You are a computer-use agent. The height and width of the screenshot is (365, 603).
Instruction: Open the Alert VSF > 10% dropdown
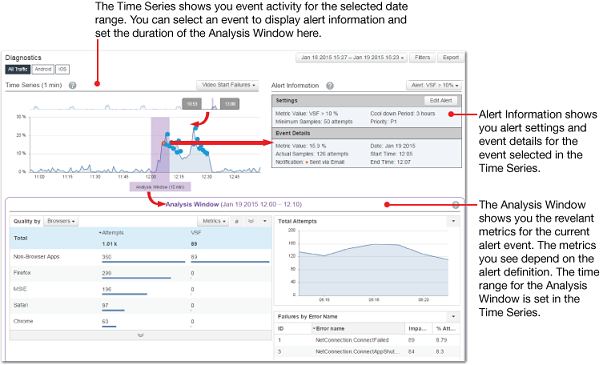pos(434,85)
